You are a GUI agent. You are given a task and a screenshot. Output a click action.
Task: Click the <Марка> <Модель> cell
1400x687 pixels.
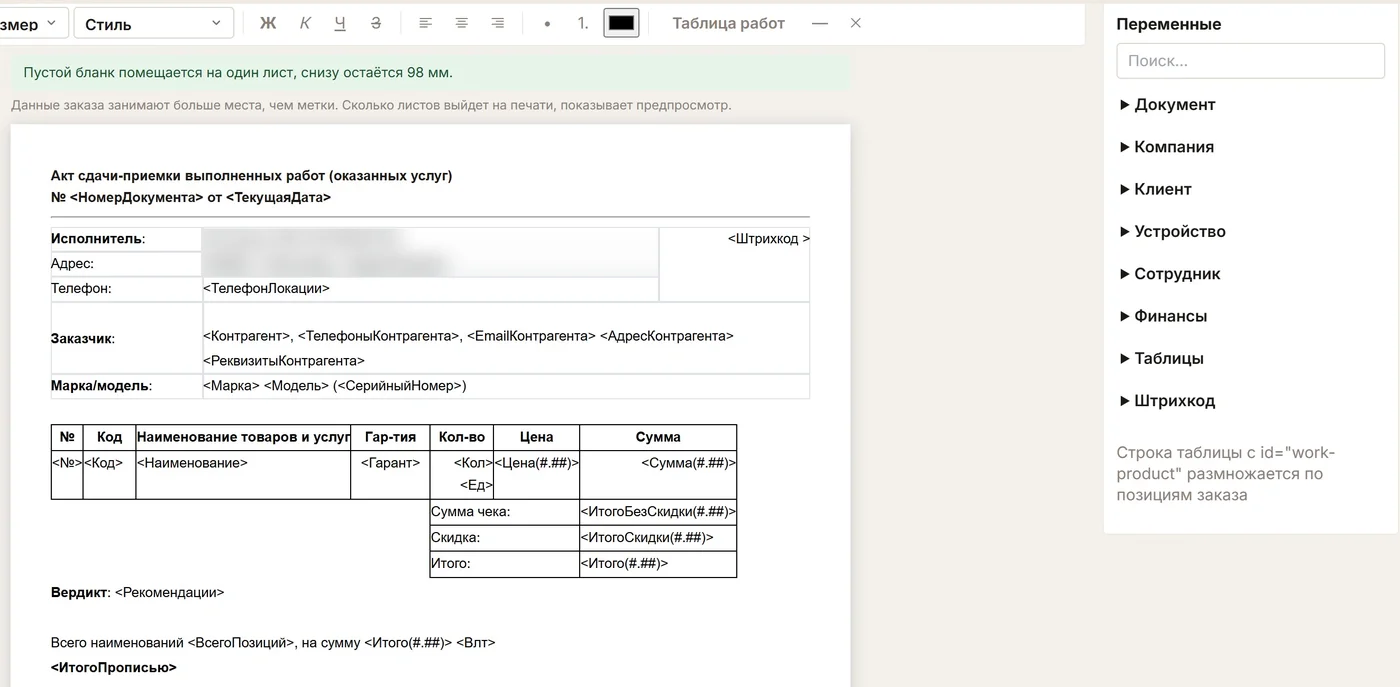[506, 386]
